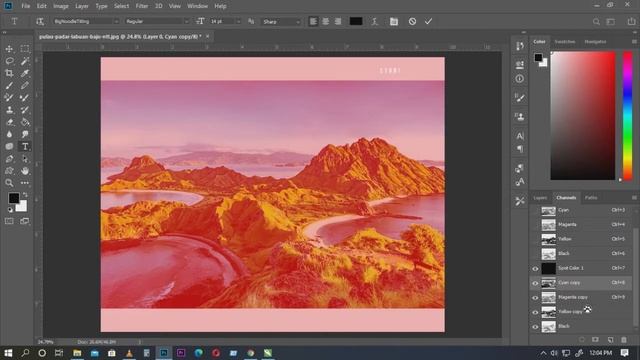This screenshot has width=640, height=360.
Task: Switch to the Layers tab
Action: [x=540, y=198]
